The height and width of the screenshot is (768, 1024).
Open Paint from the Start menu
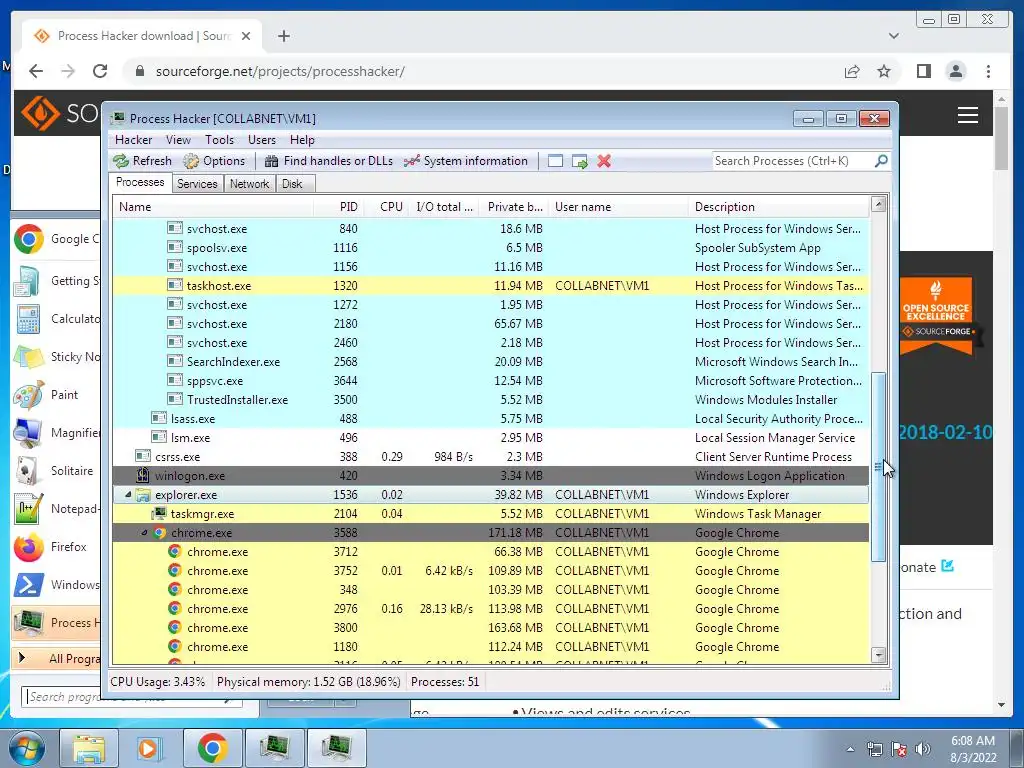pyautogui.click(x=56, y=395)
